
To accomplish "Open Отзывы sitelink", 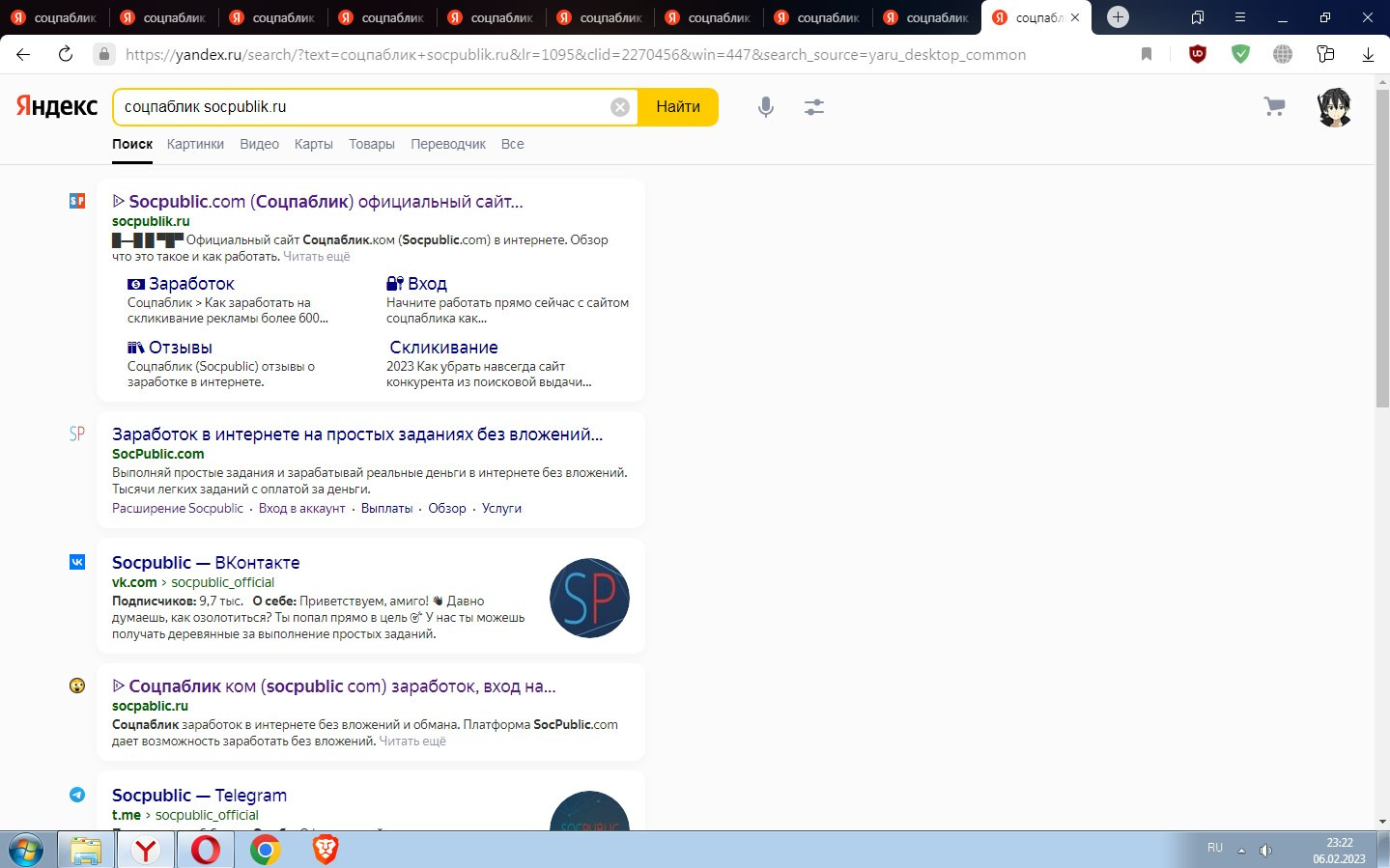I will click(181, 348).
